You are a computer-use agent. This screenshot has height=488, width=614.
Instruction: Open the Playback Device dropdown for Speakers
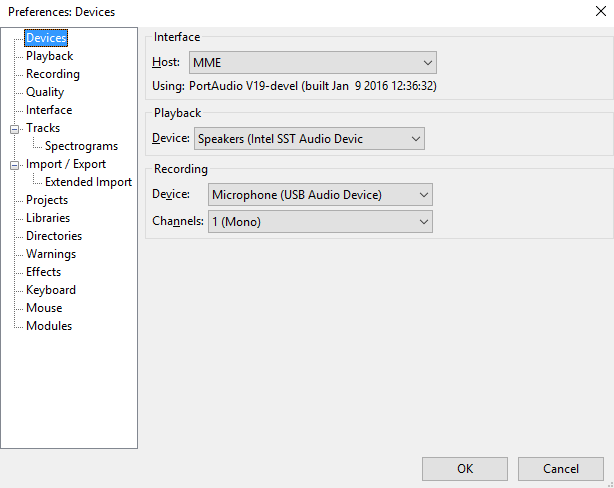pyautogui.click(x=309, y=139)
